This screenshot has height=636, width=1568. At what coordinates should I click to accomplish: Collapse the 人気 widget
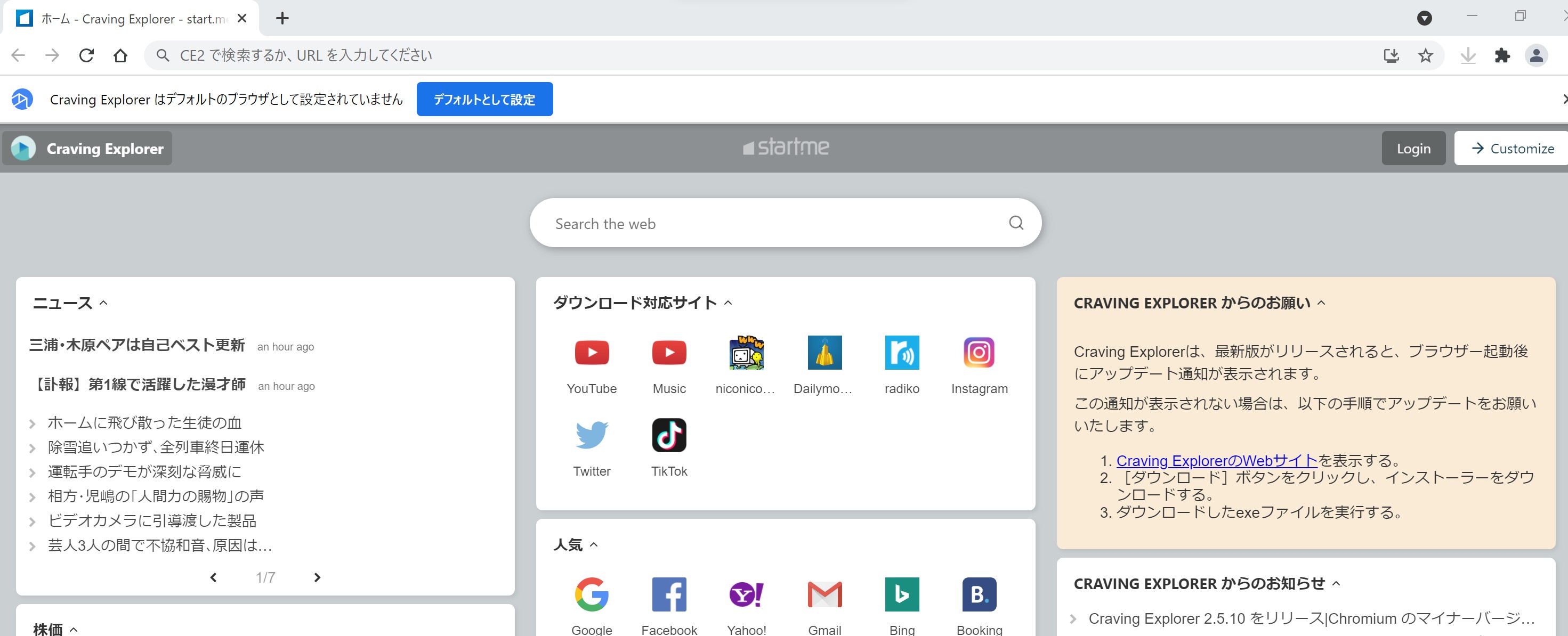(594, 545)
